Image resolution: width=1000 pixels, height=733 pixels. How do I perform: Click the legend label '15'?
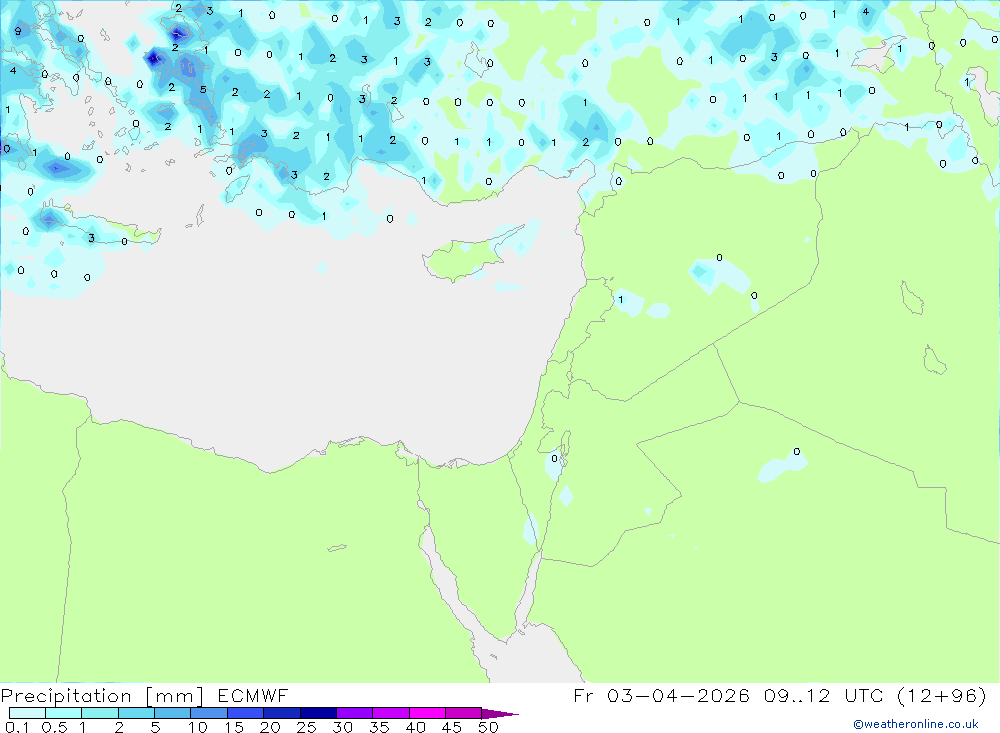coord(234,727)
